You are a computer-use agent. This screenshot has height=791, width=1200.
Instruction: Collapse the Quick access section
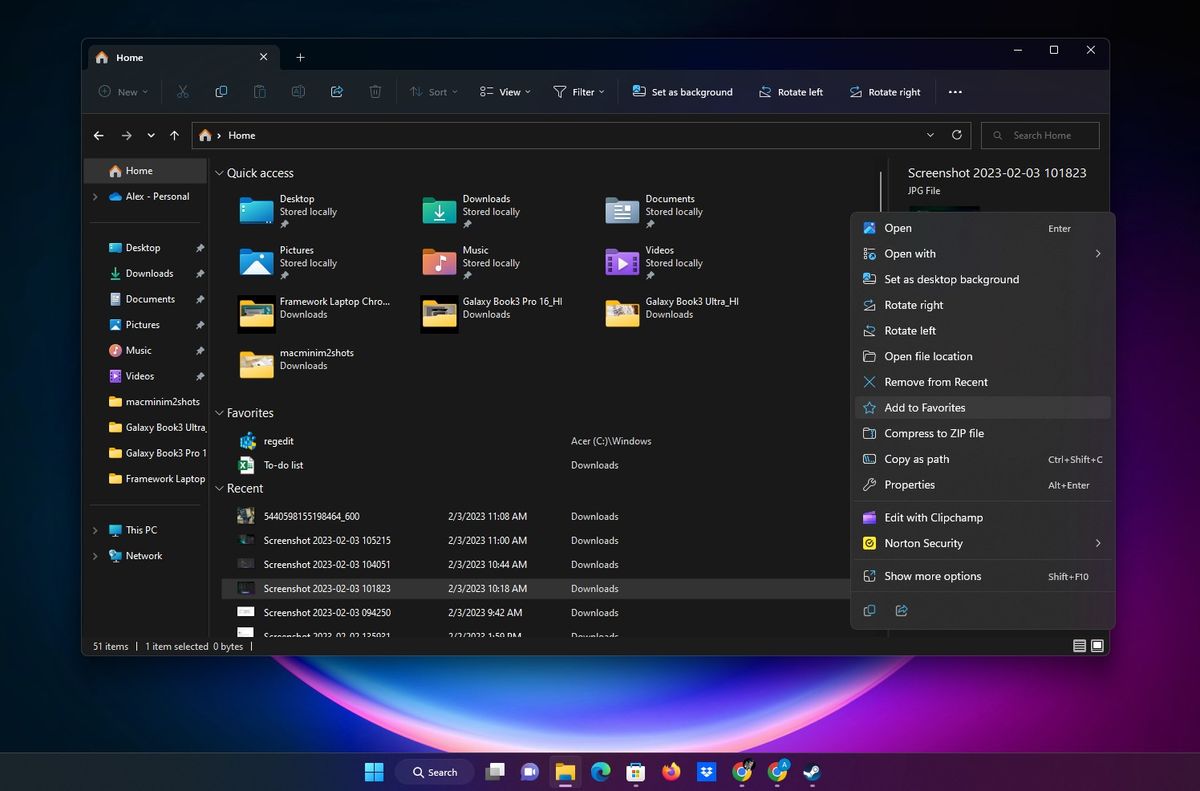pos(218,172)
